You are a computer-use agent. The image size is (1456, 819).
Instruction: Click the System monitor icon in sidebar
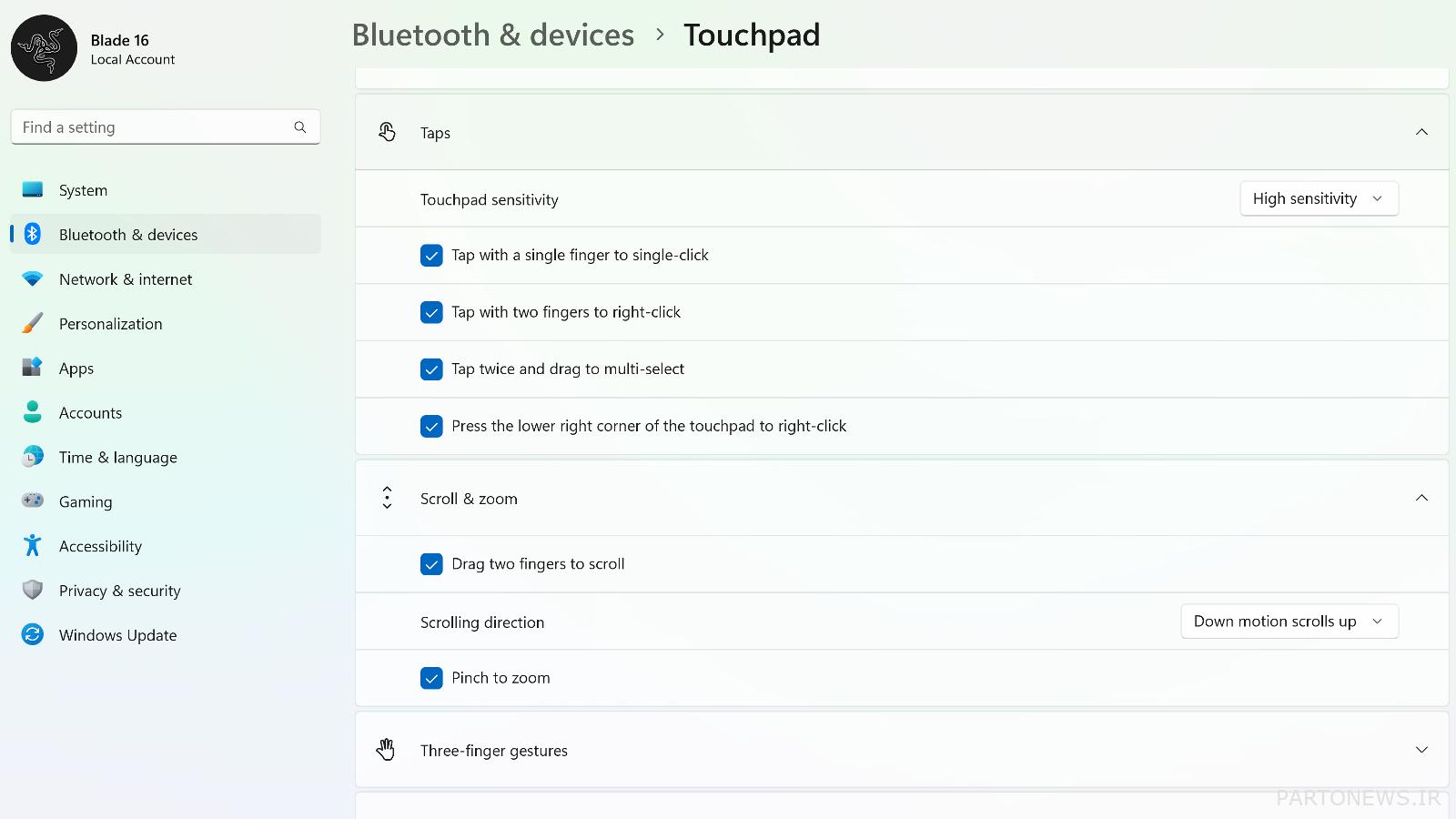point(33,190)
